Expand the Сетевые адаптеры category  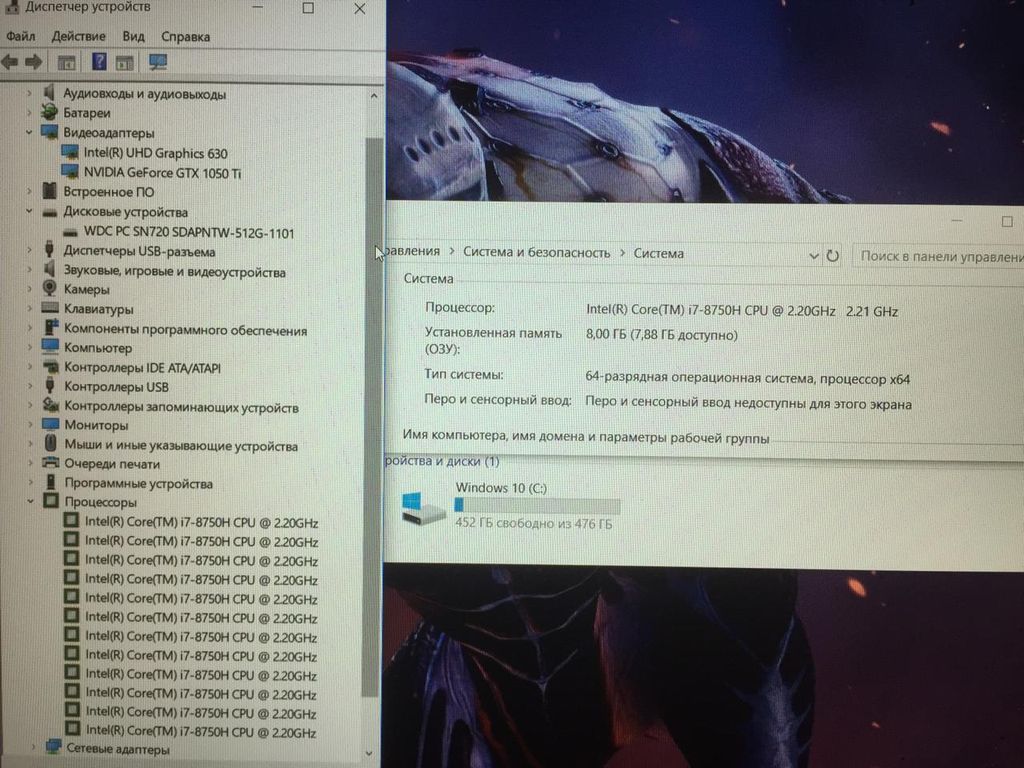[x=36, y=748]
